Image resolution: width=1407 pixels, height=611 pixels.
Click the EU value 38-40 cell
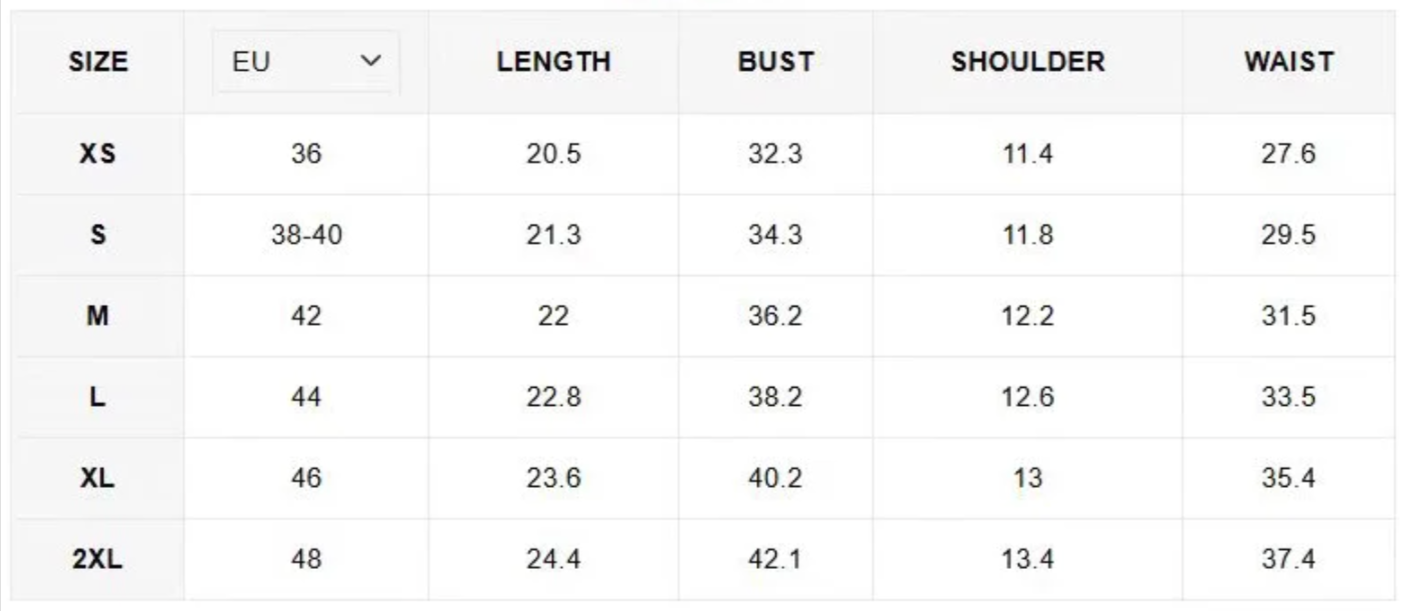(306, 236)
